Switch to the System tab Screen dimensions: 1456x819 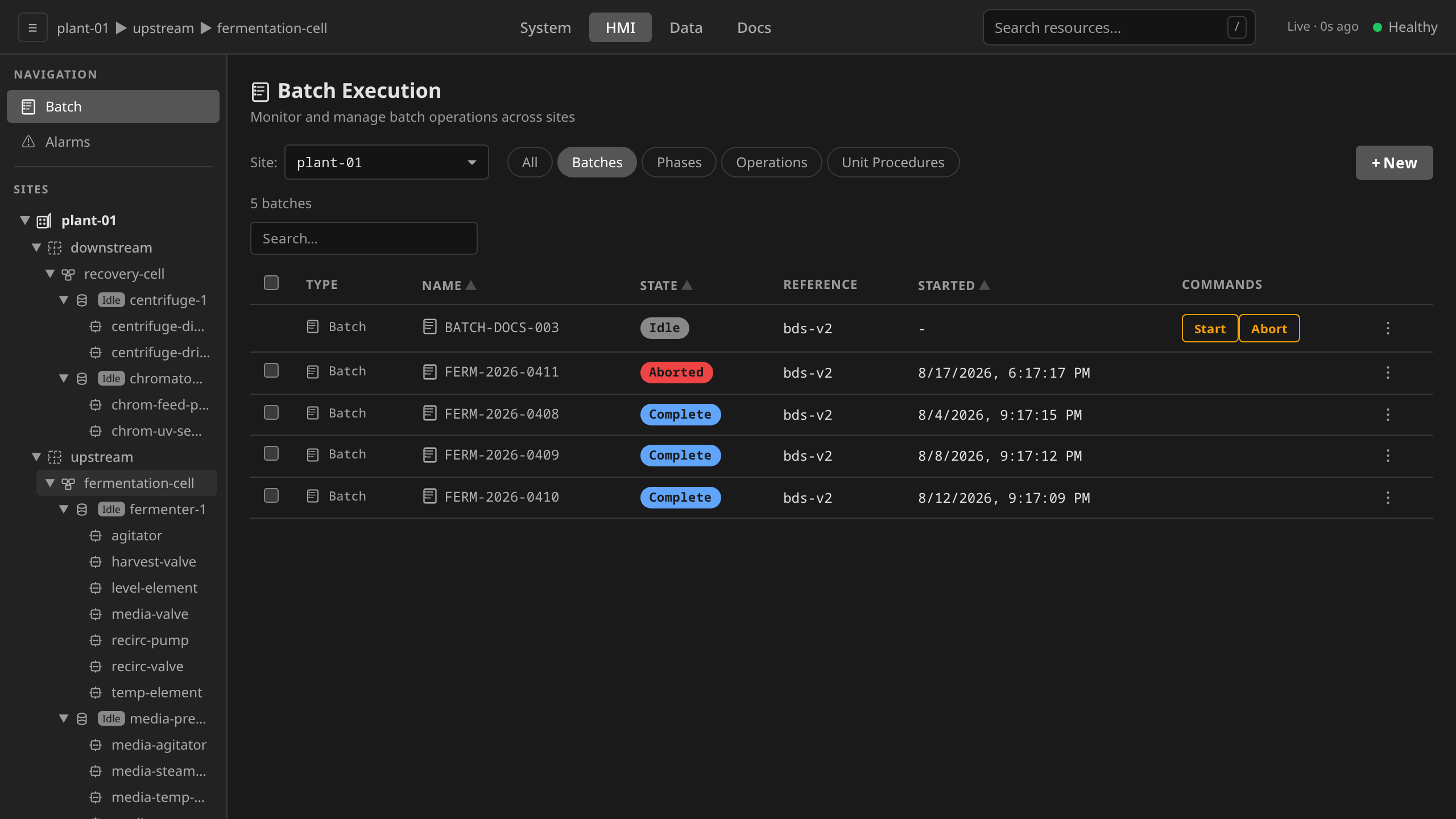pos(545,27)
